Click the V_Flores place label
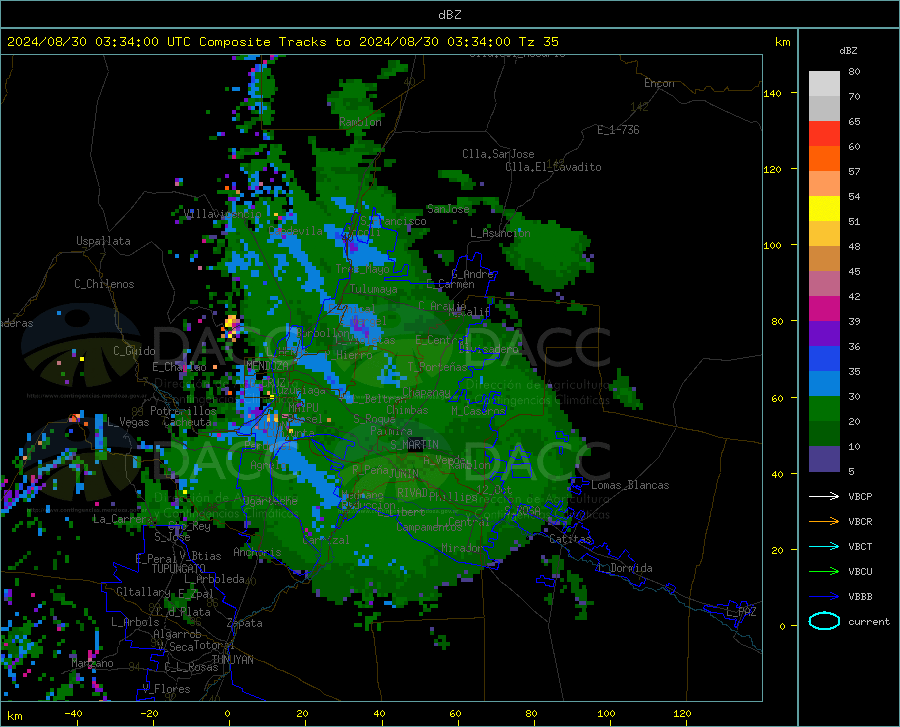The width and height of the screenshot is (900, 727). [x=166, y=689]
